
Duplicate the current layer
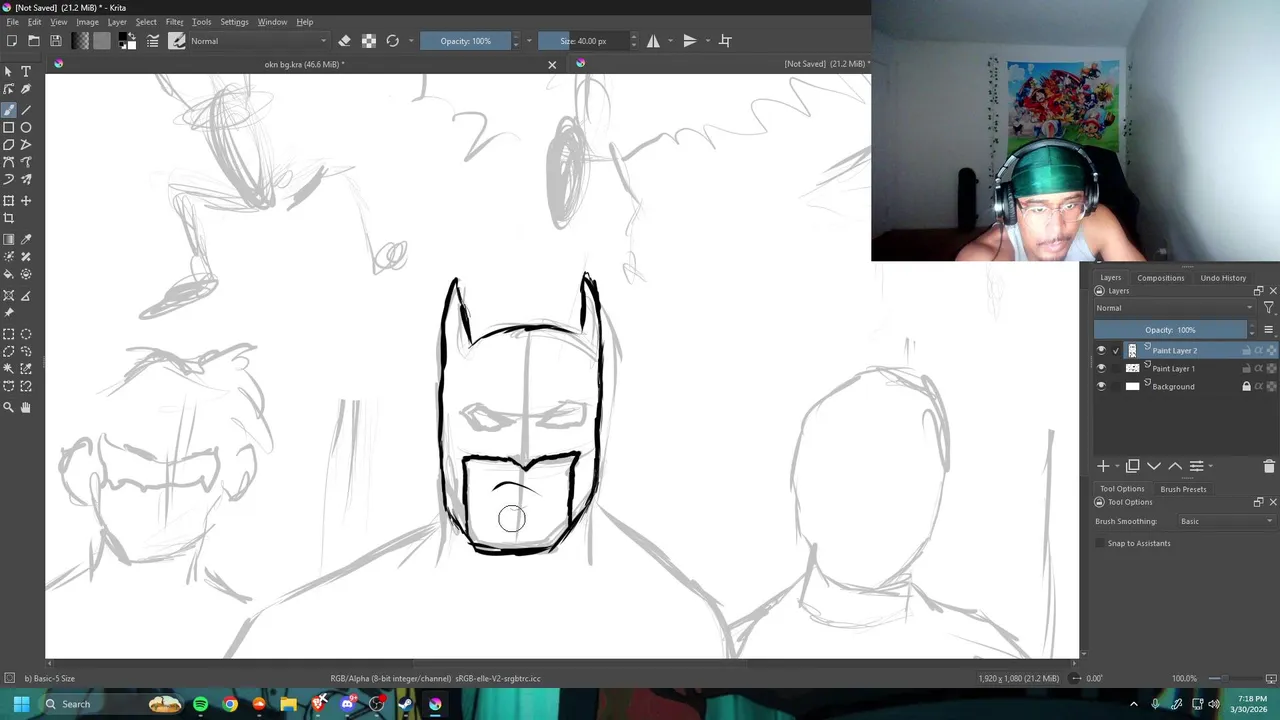point(1132,466)
